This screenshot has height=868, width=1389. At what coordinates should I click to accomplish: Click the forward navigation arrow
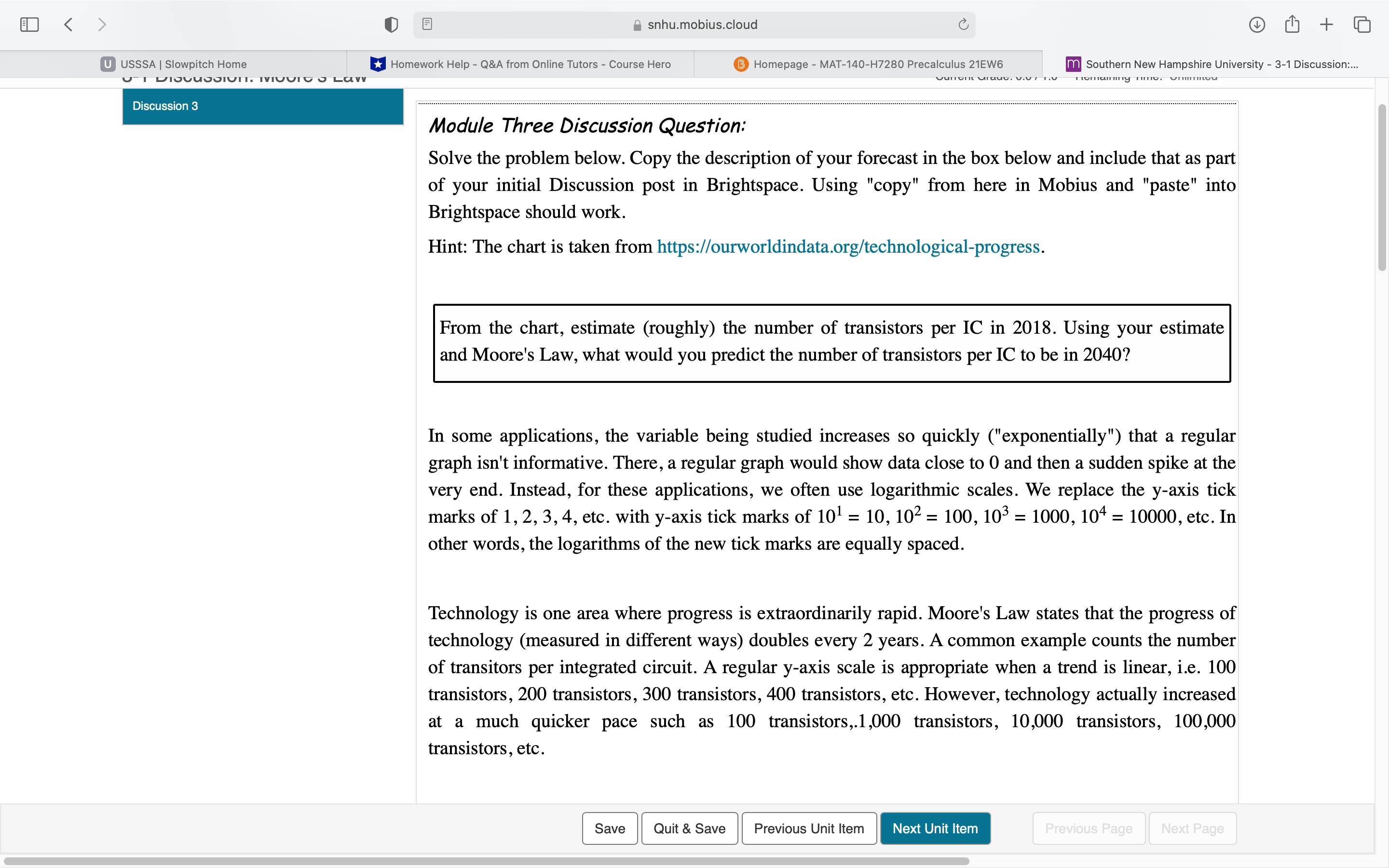[102, 24]
